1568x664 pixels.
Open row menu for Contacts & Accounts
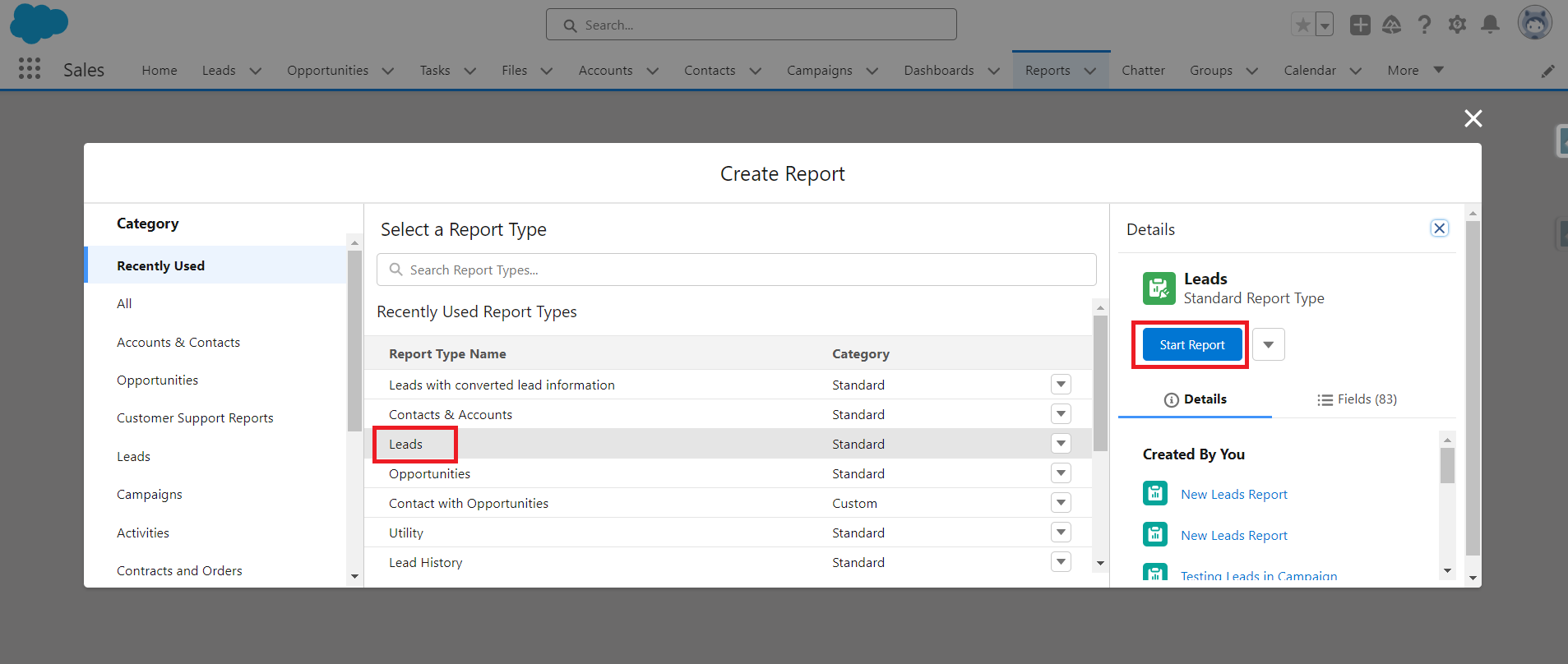[1061, 413]
